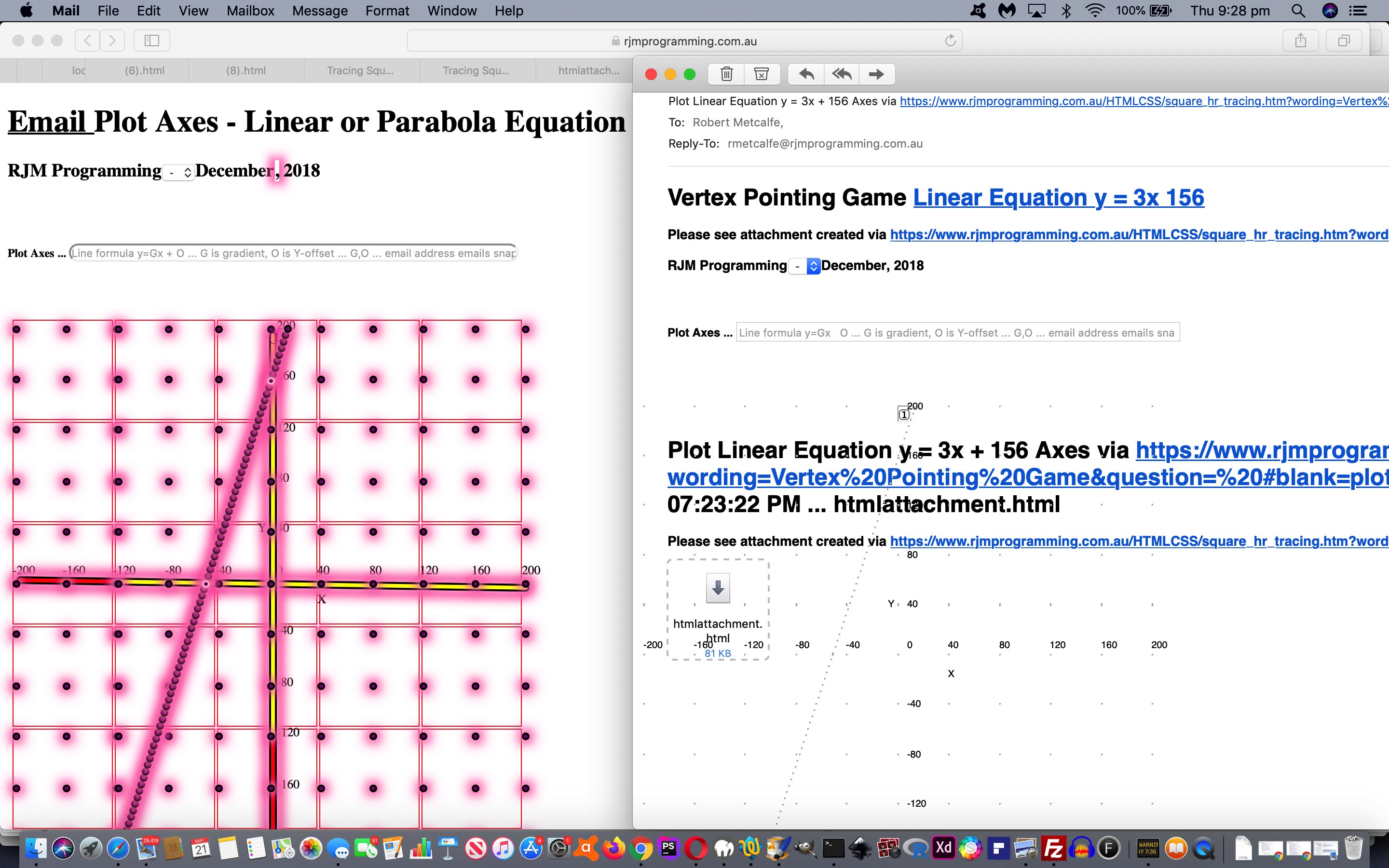Select the Message menu in menu bar
The height and width of the screenshot is (868, 1389).
(x=320, y=11)
